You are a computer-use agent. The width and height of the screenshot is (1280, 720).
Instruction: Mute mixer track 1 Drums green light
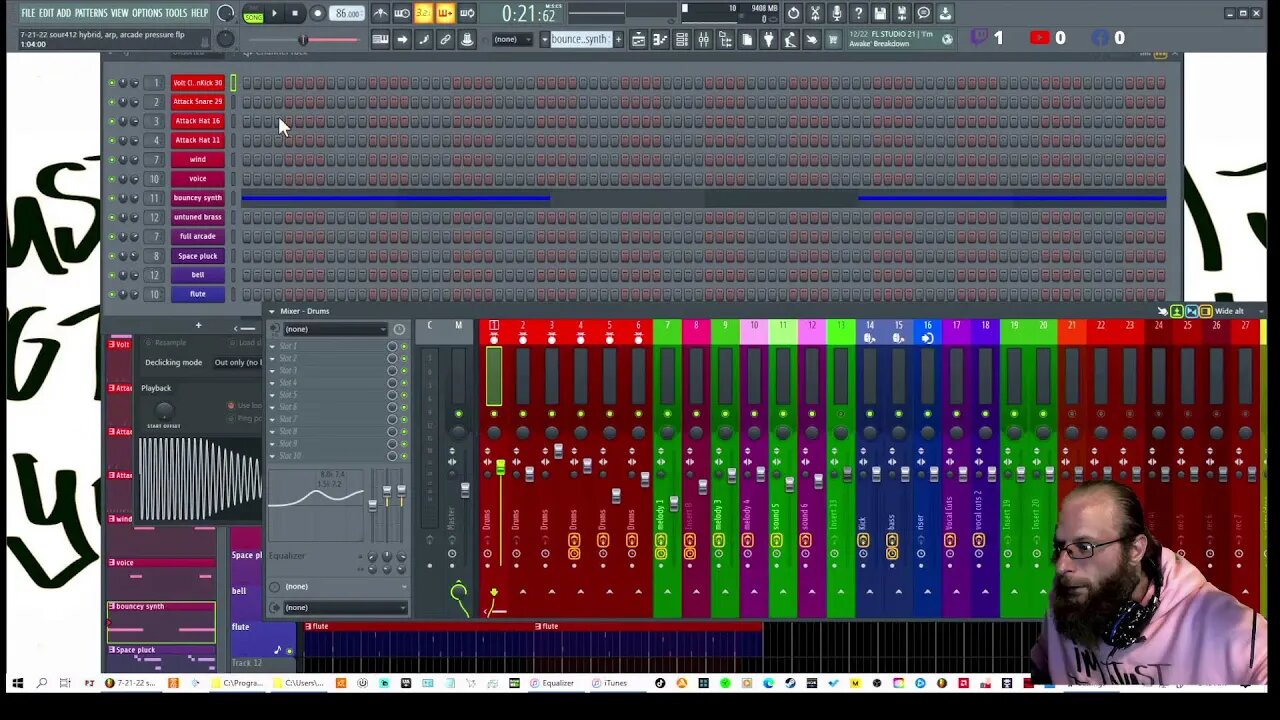point(494,414)
